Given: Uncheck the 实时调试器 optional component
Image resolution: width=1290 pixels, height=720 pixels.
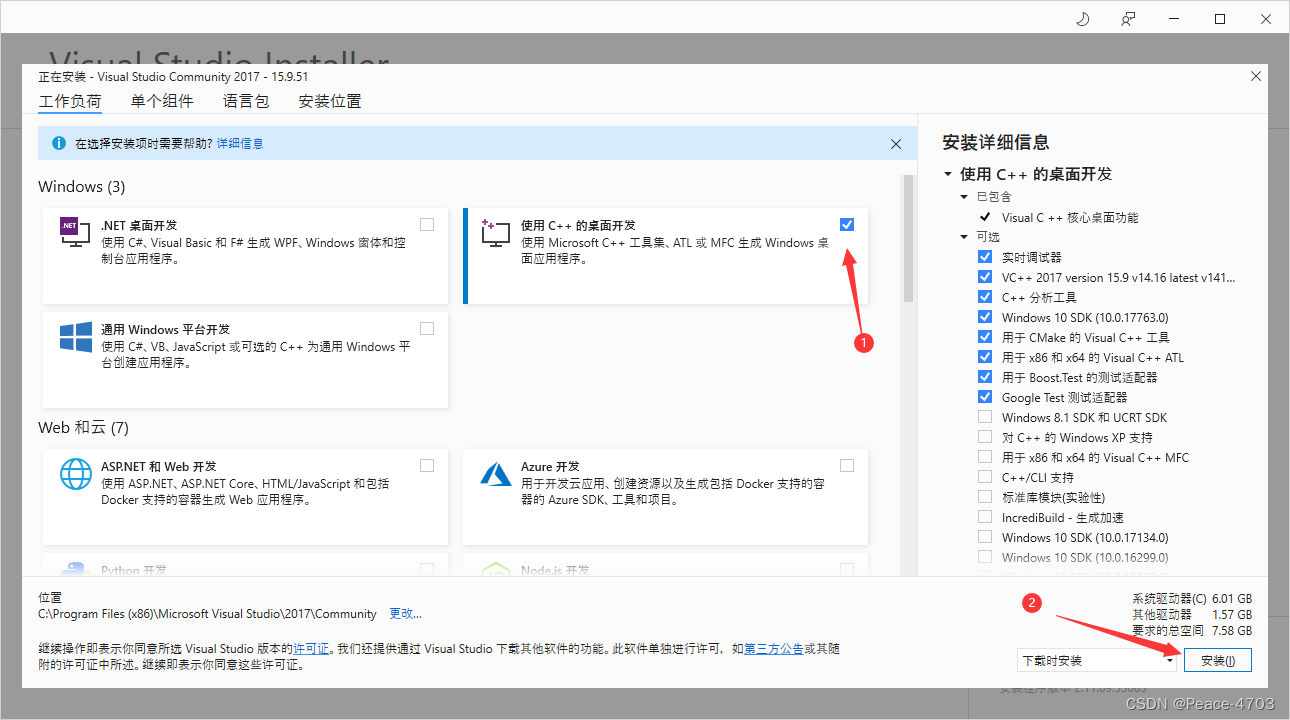Looking at the screenshot, I should 985,257.
